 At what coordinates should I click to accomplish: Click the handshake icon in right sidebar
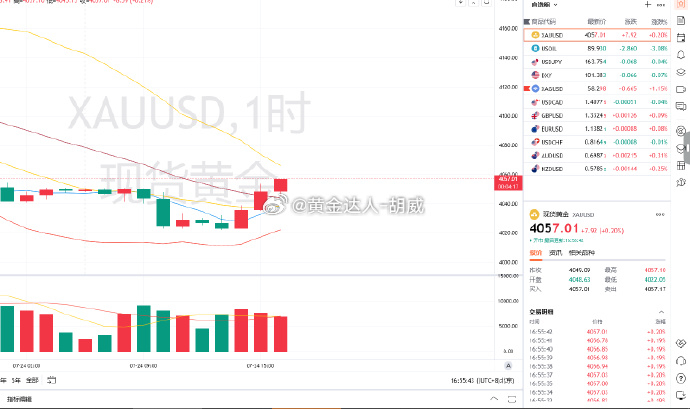[x=681, y=343]
